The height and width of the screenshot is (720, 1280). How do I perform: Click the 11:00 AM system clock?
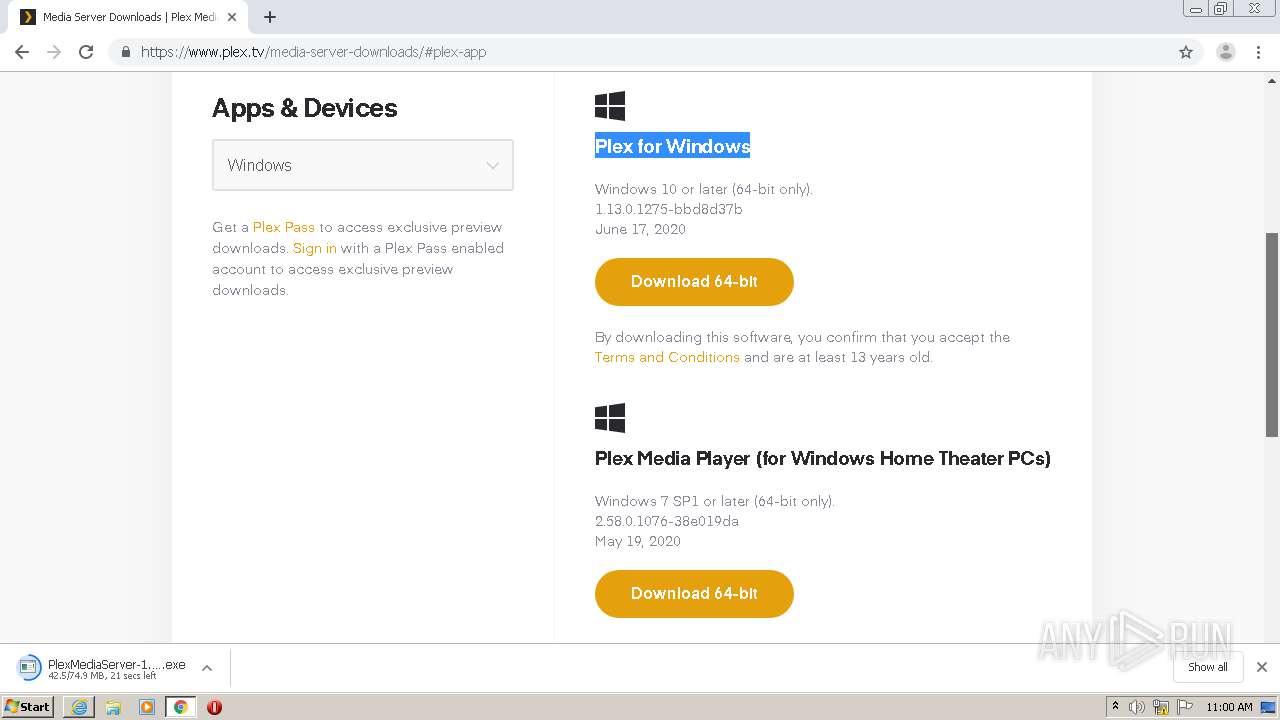coord(1229,707)
